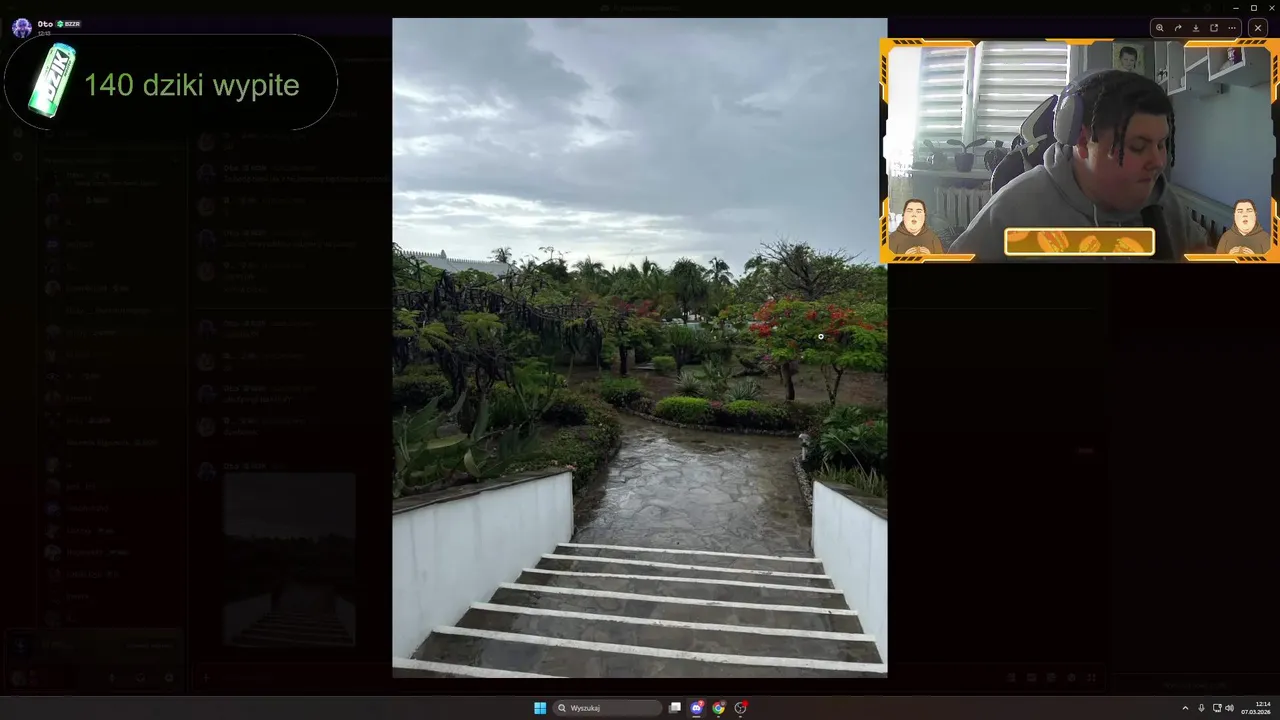Open the image in browser
1280x720 pixels.
click(1213, 28)
